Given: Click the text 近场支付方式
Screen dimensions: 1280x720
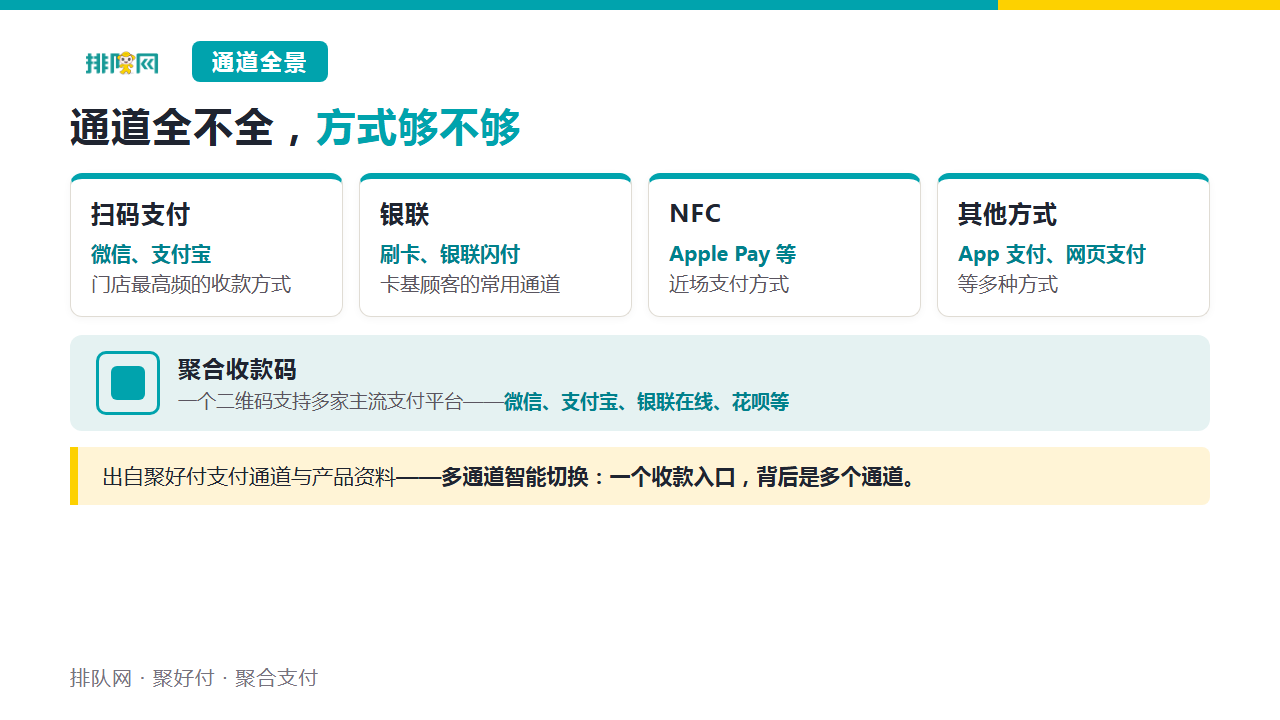Looking at the screenshot, I should [729, 284].
